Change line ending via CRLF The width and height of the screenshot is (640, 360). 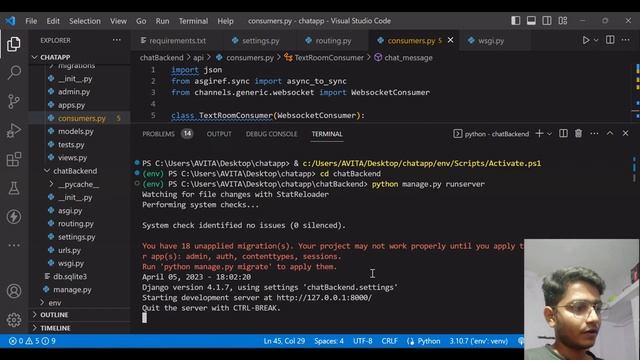coord(389,341)
